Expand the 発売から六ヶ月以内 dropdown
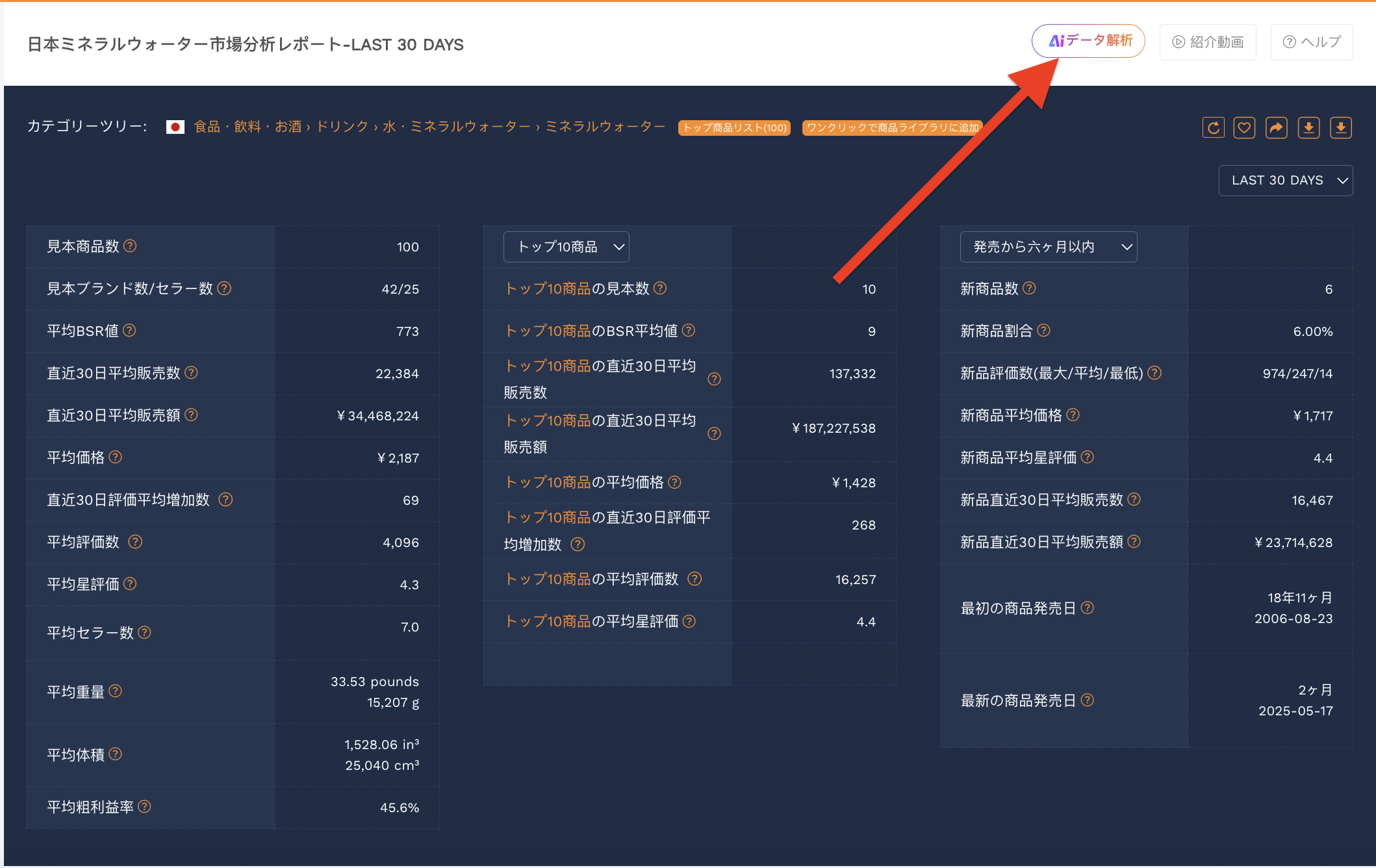Image resolution: width=1376 pixels, height=868 pixels. coord(1049,247)
